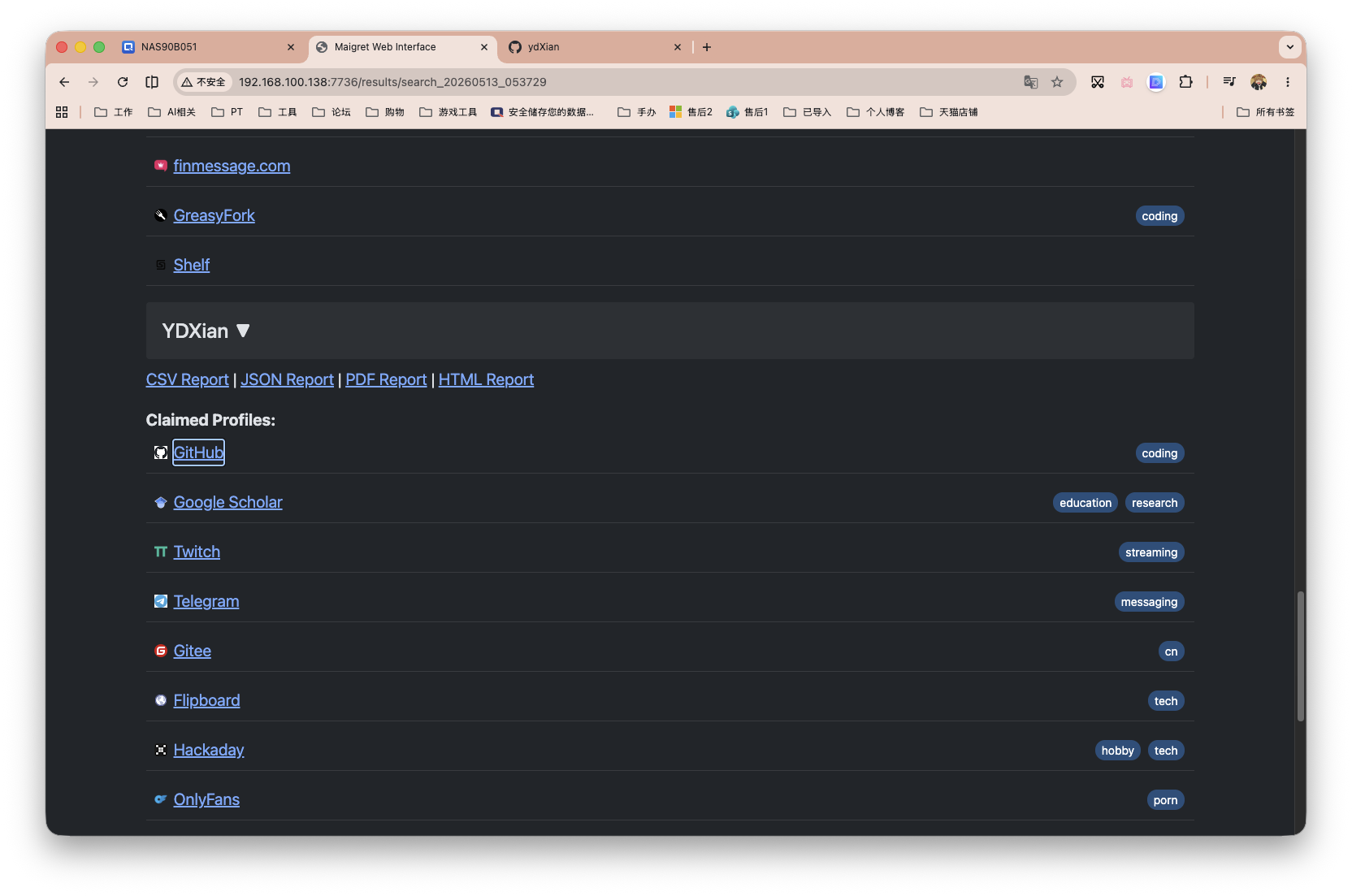Click the OnlyFans favicon
Screen dimensions: 1352x896
161,799
